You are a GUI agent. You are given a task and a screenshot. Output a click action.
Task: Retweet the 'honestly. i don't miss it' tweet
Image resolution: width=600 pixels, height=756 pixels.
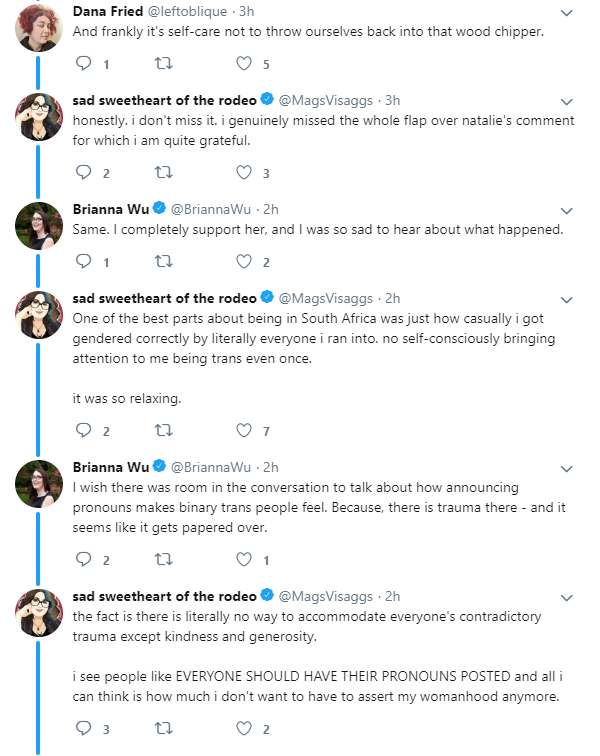[x=164, y=172]
